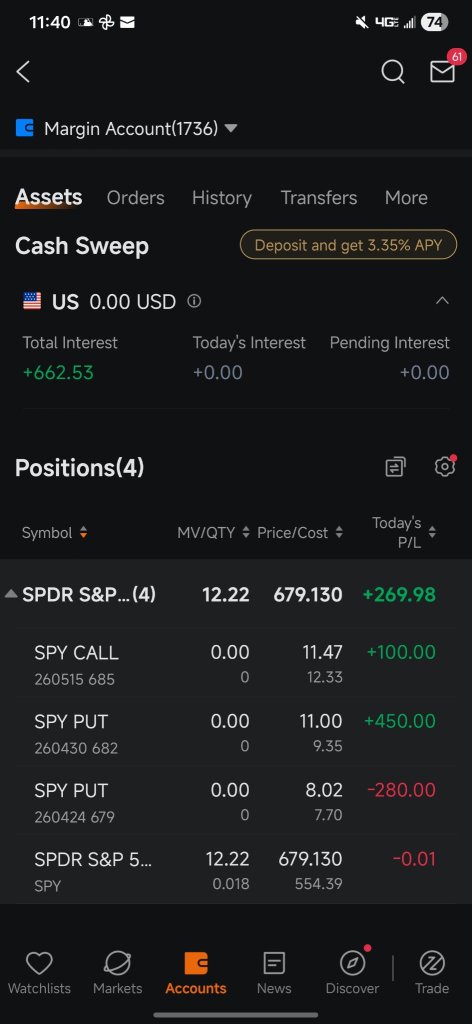Open positions settings gear icon

(x=445, y=466)
